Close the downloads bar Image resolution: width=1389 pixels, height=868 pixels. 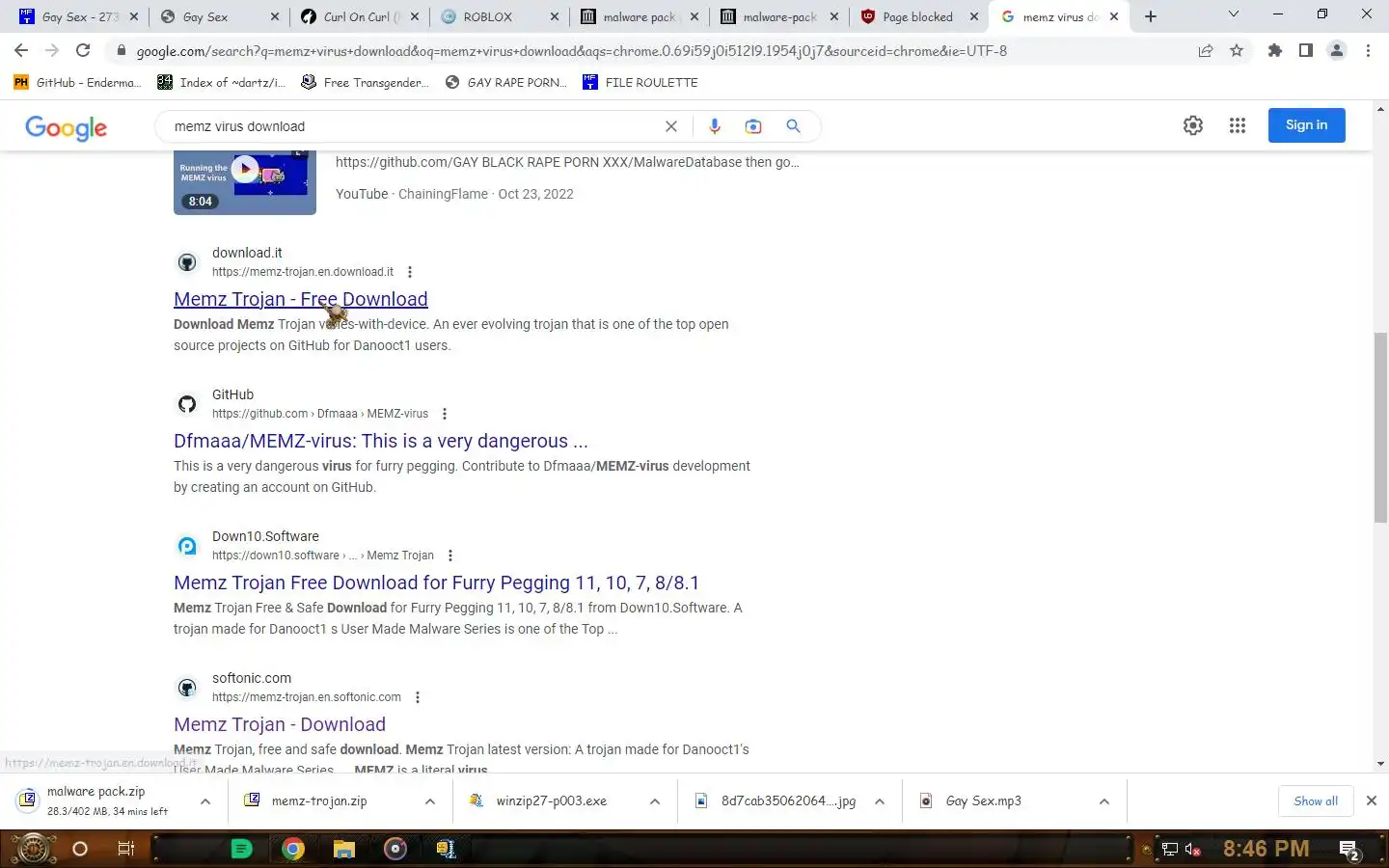(1372, 800)
